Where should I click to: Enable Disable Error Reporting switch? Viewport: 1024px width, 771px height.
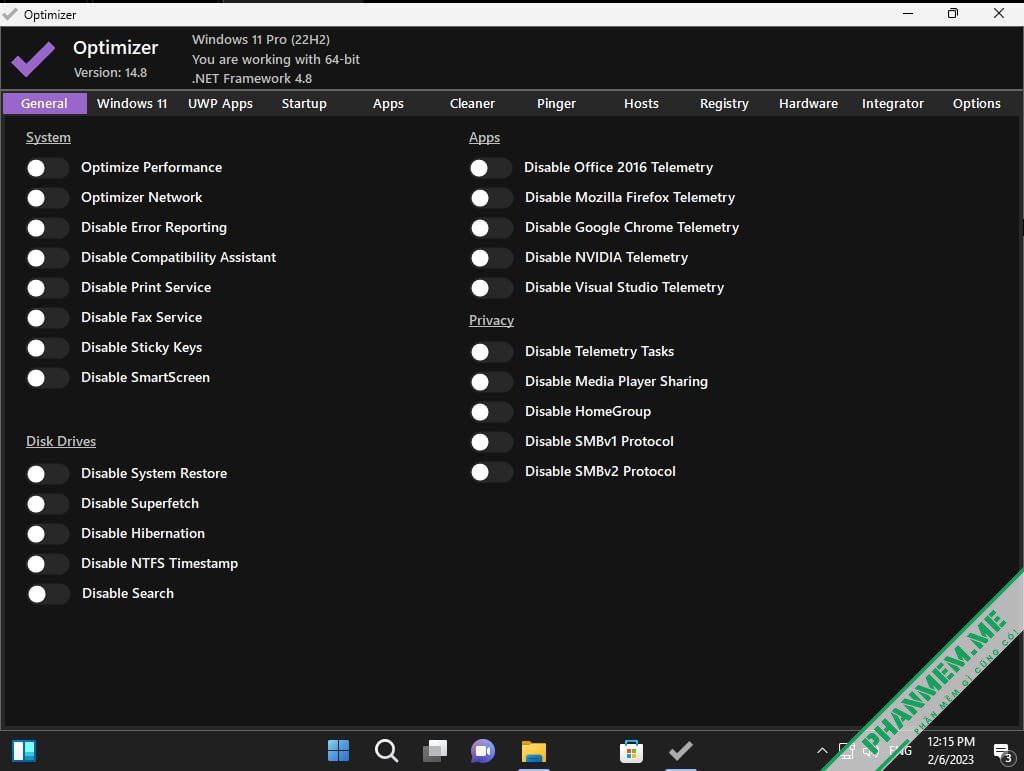(x=47, y=228)
